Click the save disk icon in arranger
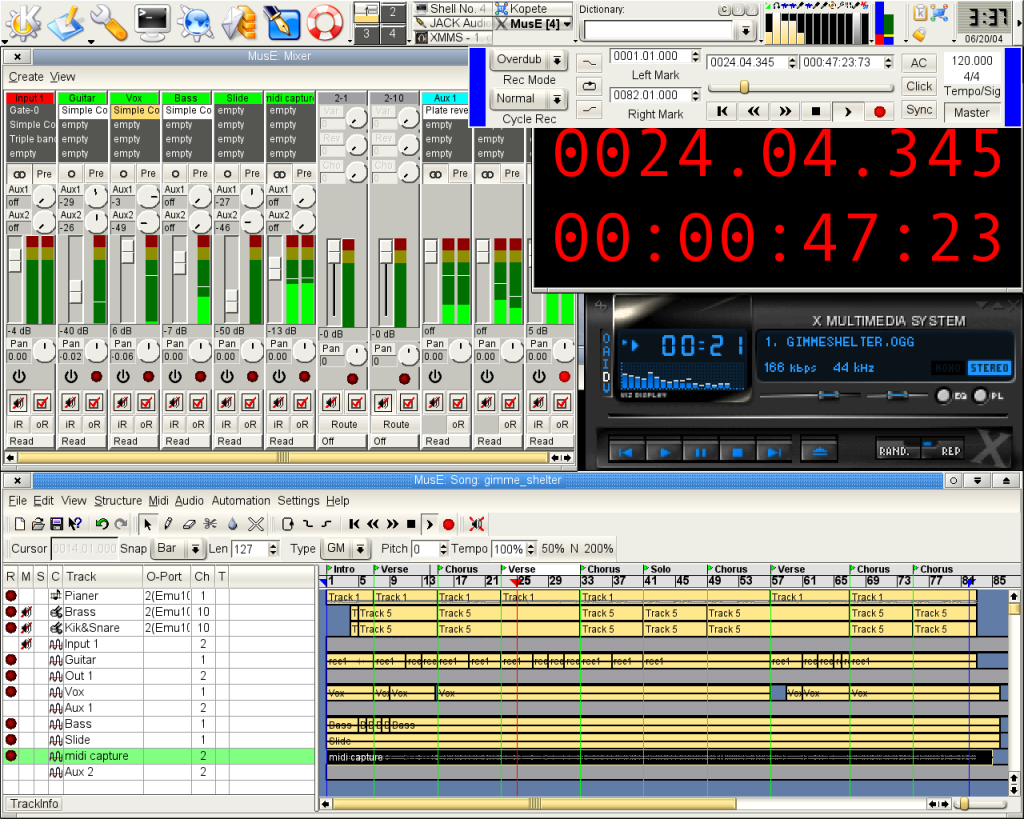 (57, 523)
